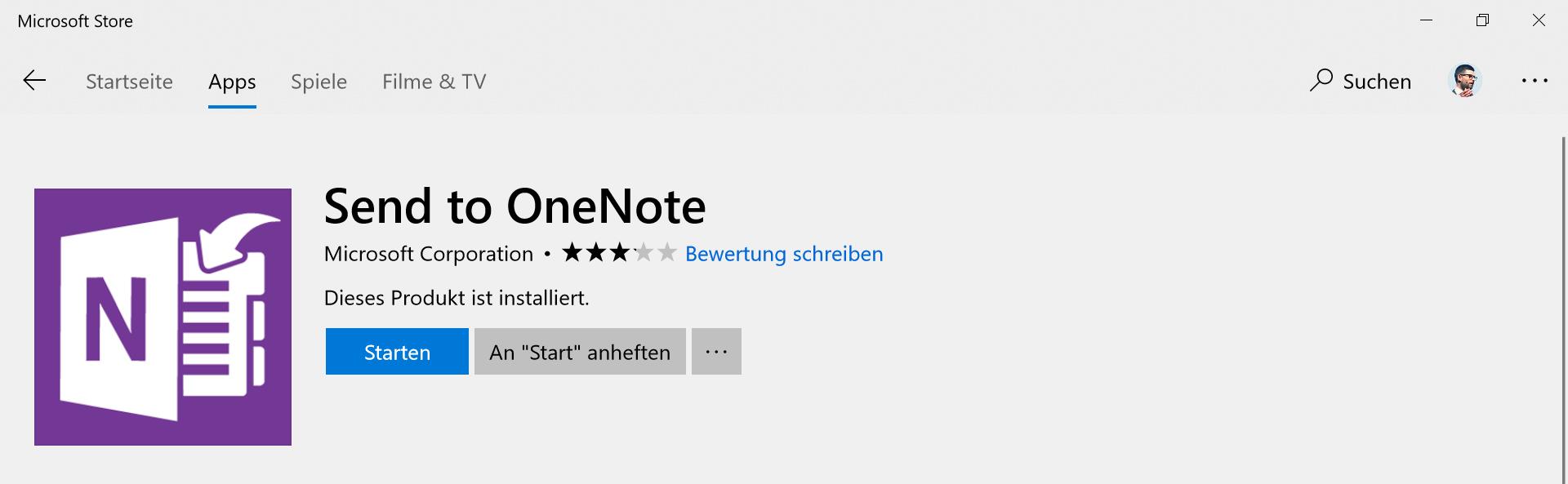Image resolution: width=1568 pixels, height=484 pixels.
Task: Minimize the Microsoft Store window
Action: pos(1427,20)
